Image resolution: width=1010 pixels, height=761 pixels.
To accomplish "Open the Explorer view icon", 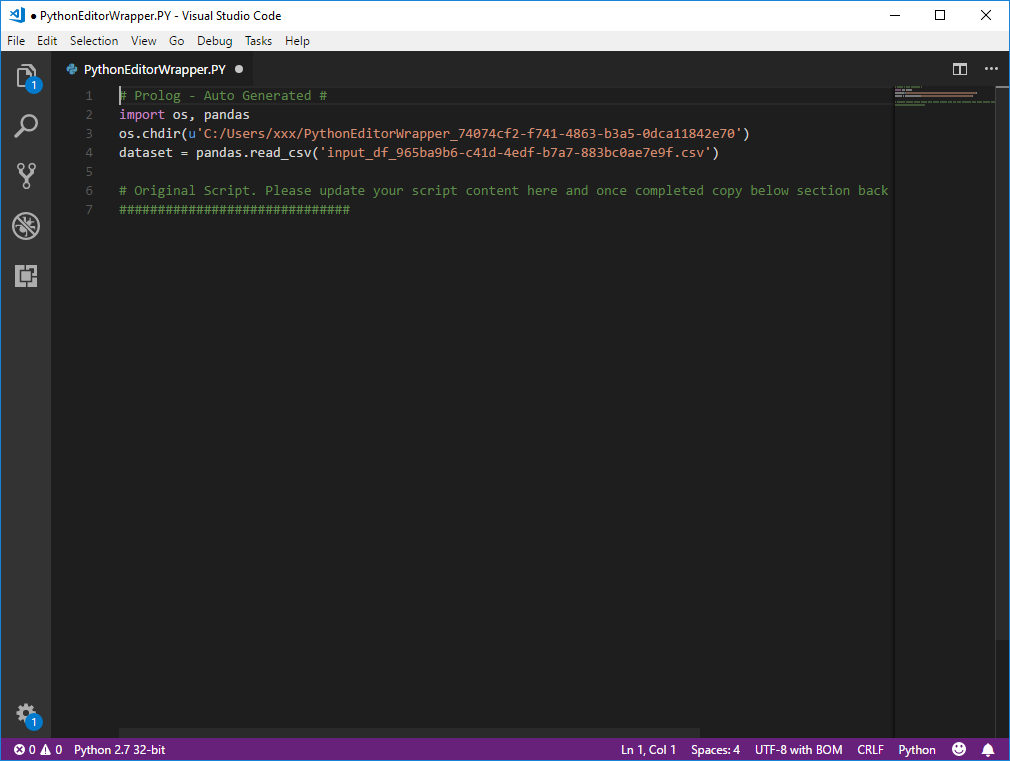I will pyautogui.click(x=26, y=76).
